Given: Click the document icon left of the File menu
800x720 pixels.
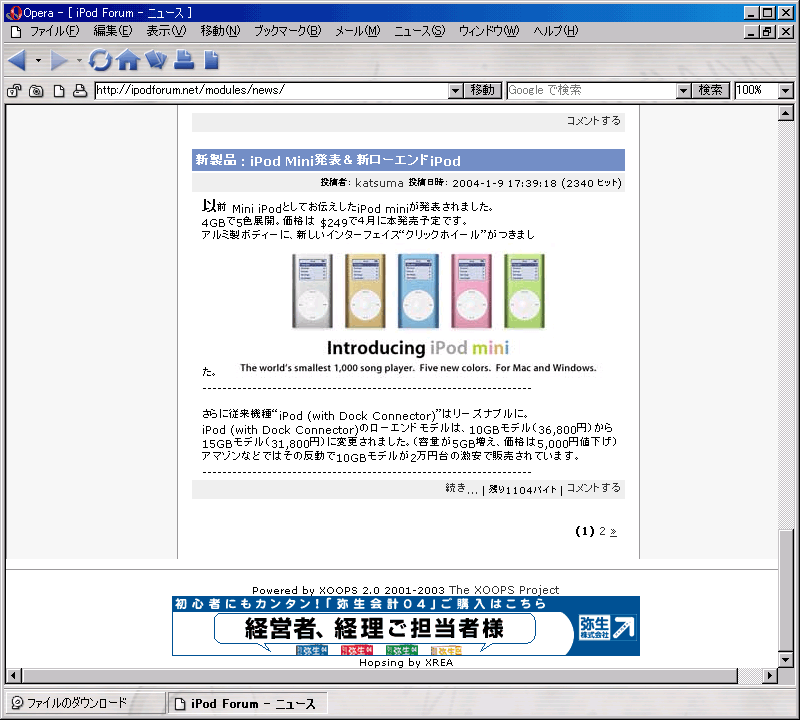Looking at the screenshot, I should point(16,32).
